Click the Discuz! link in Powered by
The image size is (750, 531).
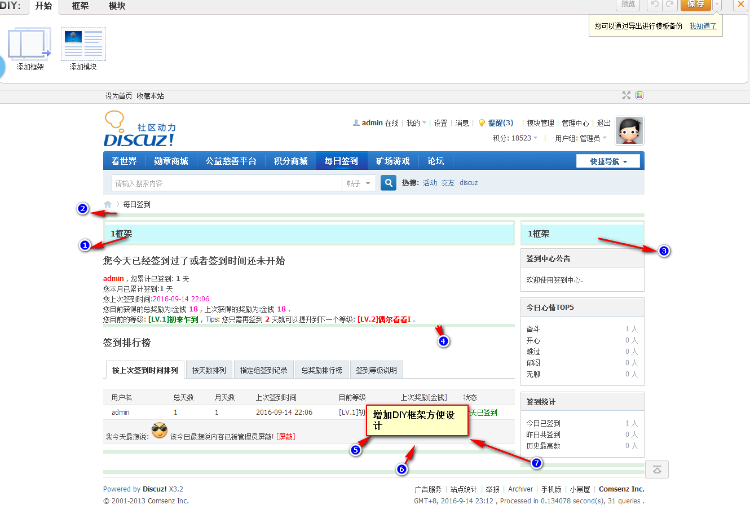coord(154,489)
